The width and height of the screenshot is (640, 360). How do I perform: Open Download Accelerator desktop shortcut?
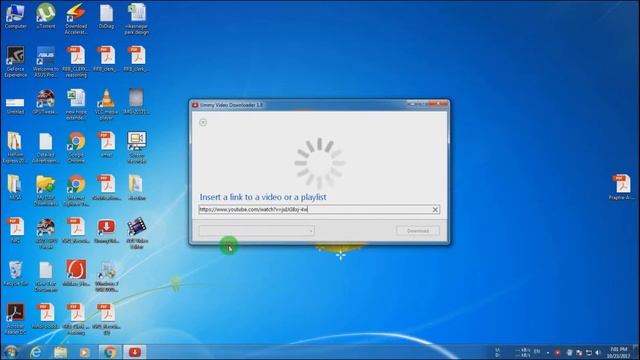76,19
